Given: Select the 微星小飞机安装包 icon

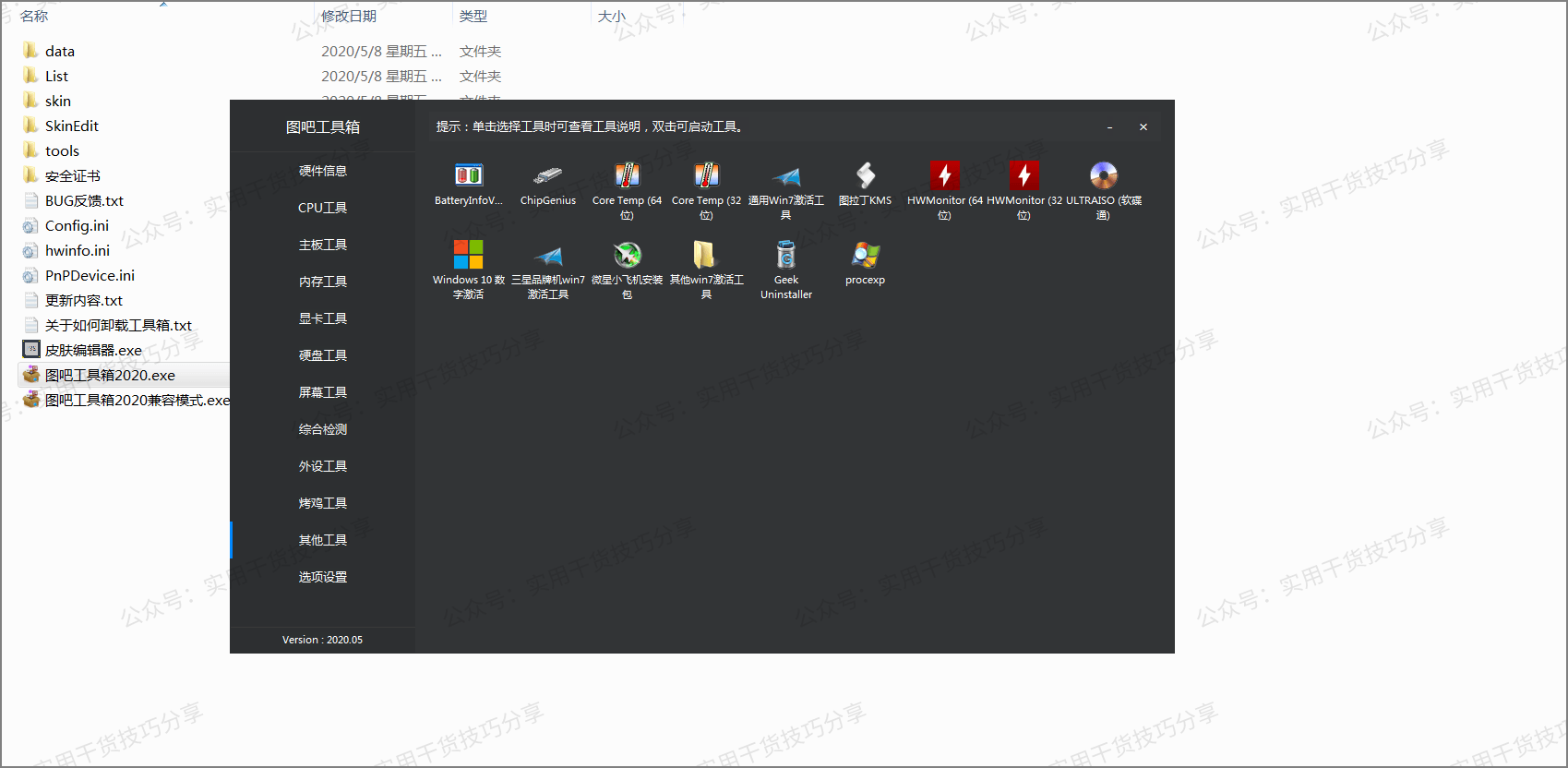Looking at the screenshot, I should coord(627,256).
